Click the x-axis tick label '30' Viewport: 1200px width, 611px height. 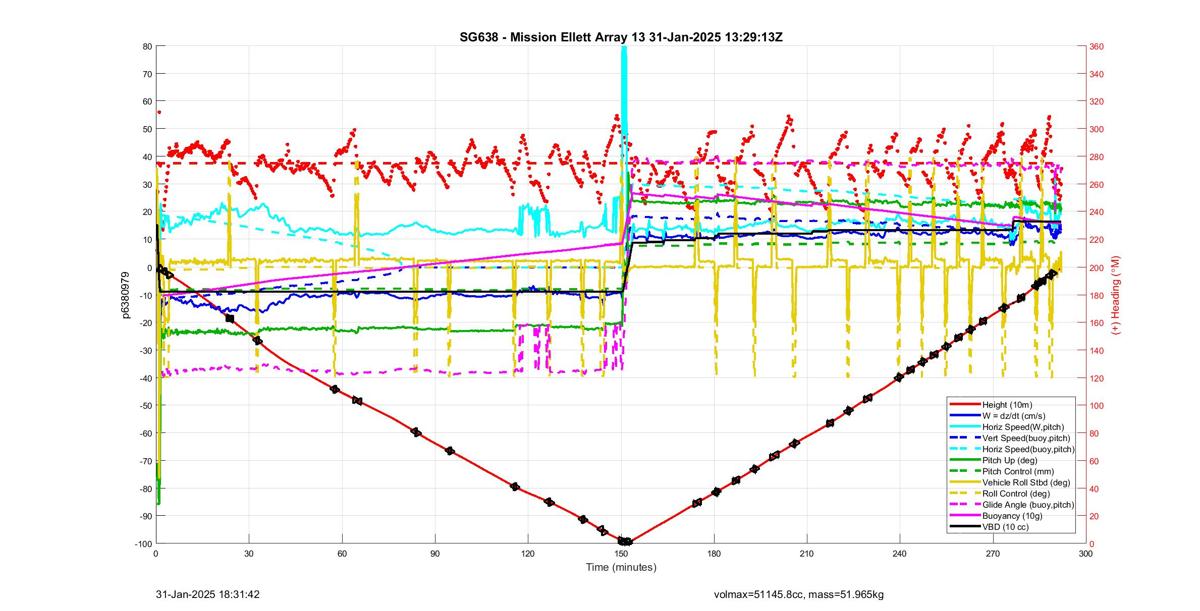249,552
